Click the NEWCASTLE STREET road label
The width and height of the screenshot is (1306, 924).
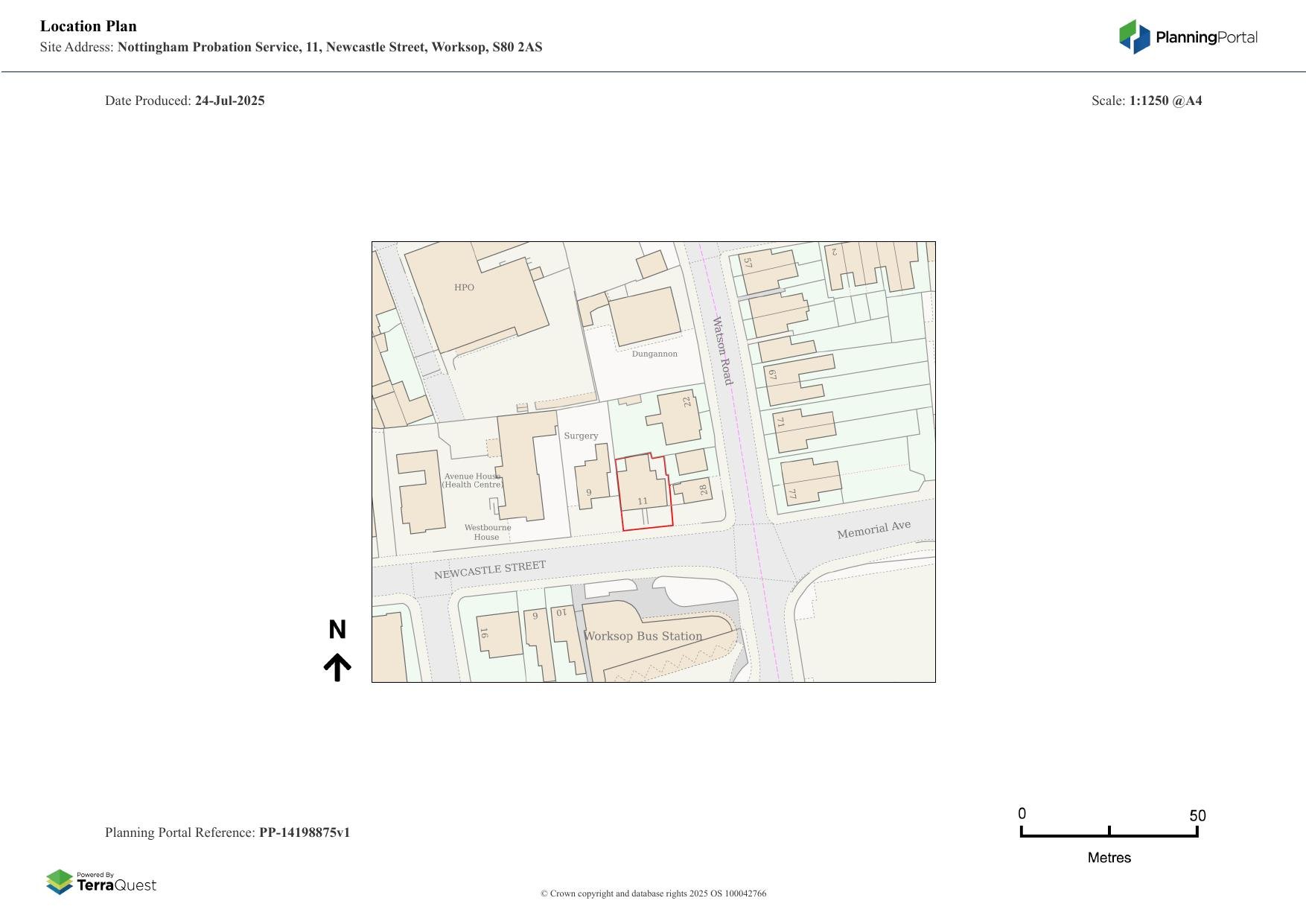click(490, 570)
